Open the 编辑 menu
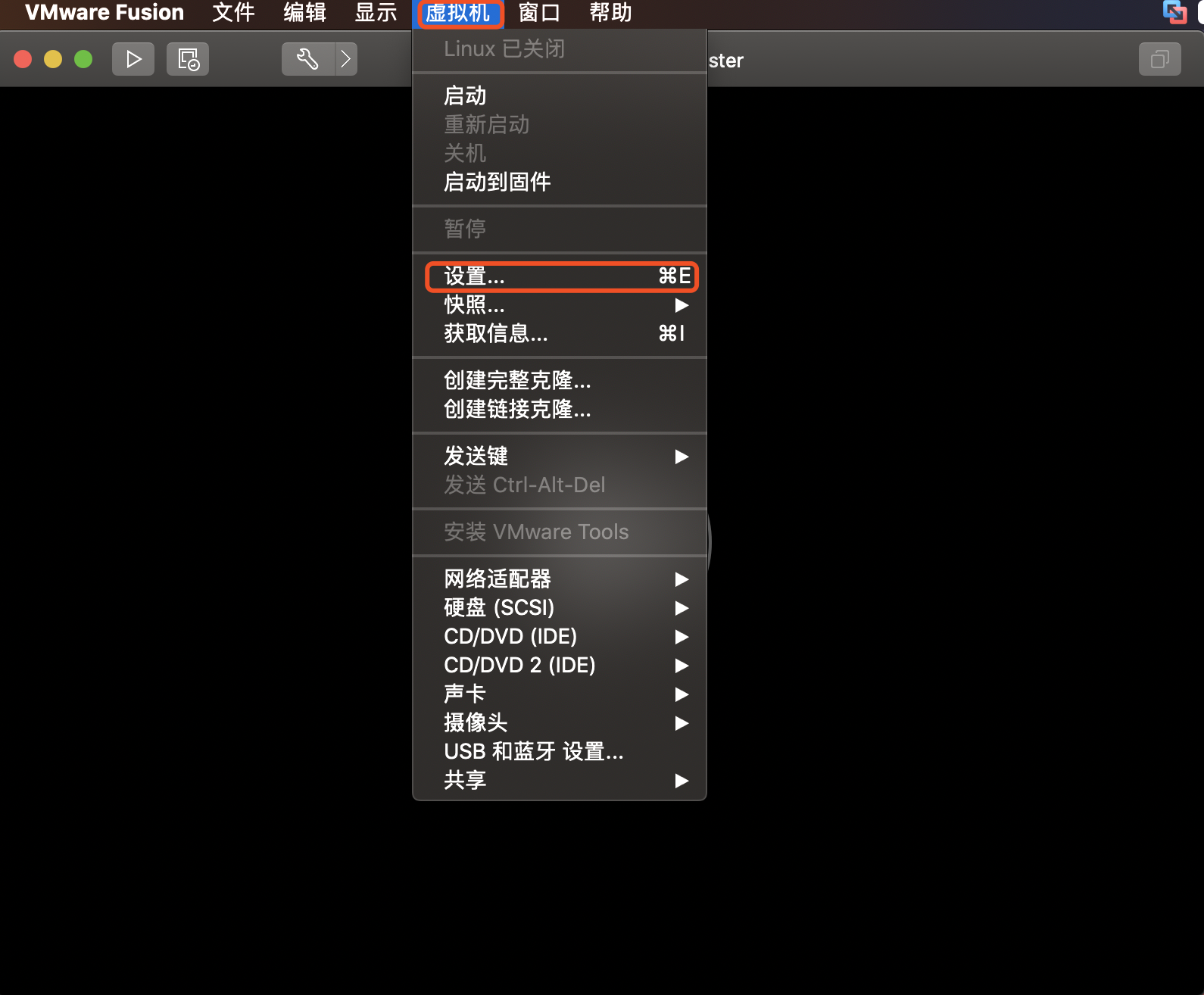 (x=304, y=13)
